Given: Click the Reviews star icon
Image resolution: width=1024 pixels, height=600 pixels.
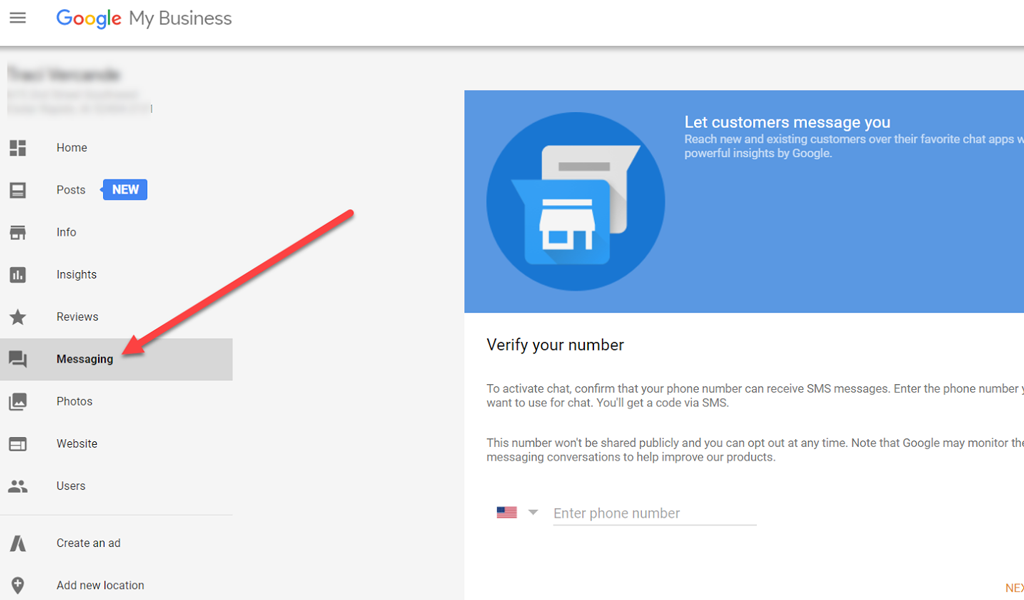Looking at the screenshot, I should point(18,317).
